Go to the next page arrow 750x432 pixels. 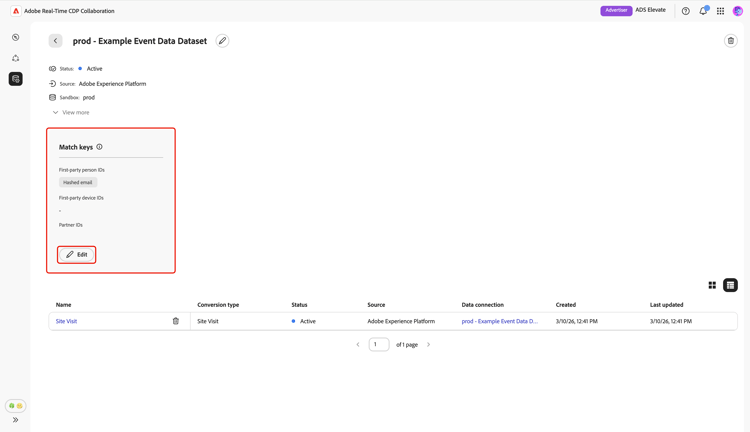click(429, 344)
